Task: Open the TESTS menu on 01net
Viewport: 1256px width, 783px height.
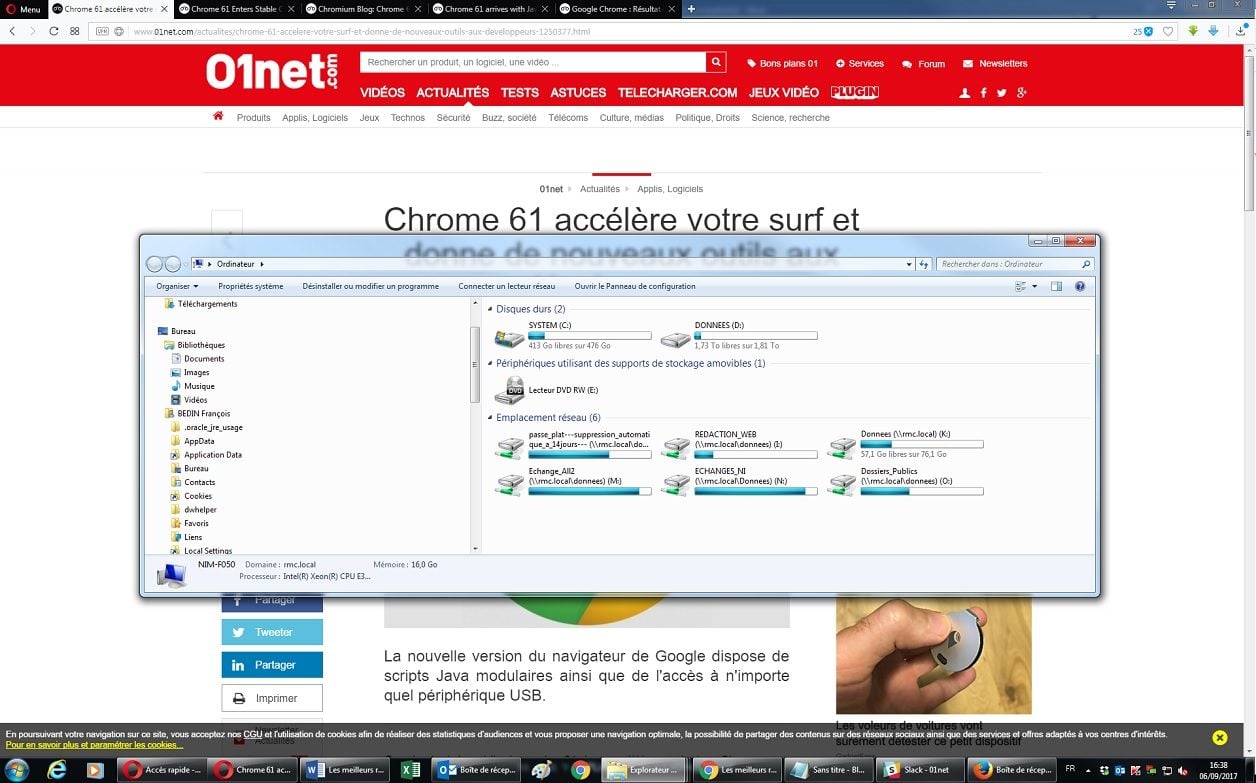Action: tap(520, 92)
